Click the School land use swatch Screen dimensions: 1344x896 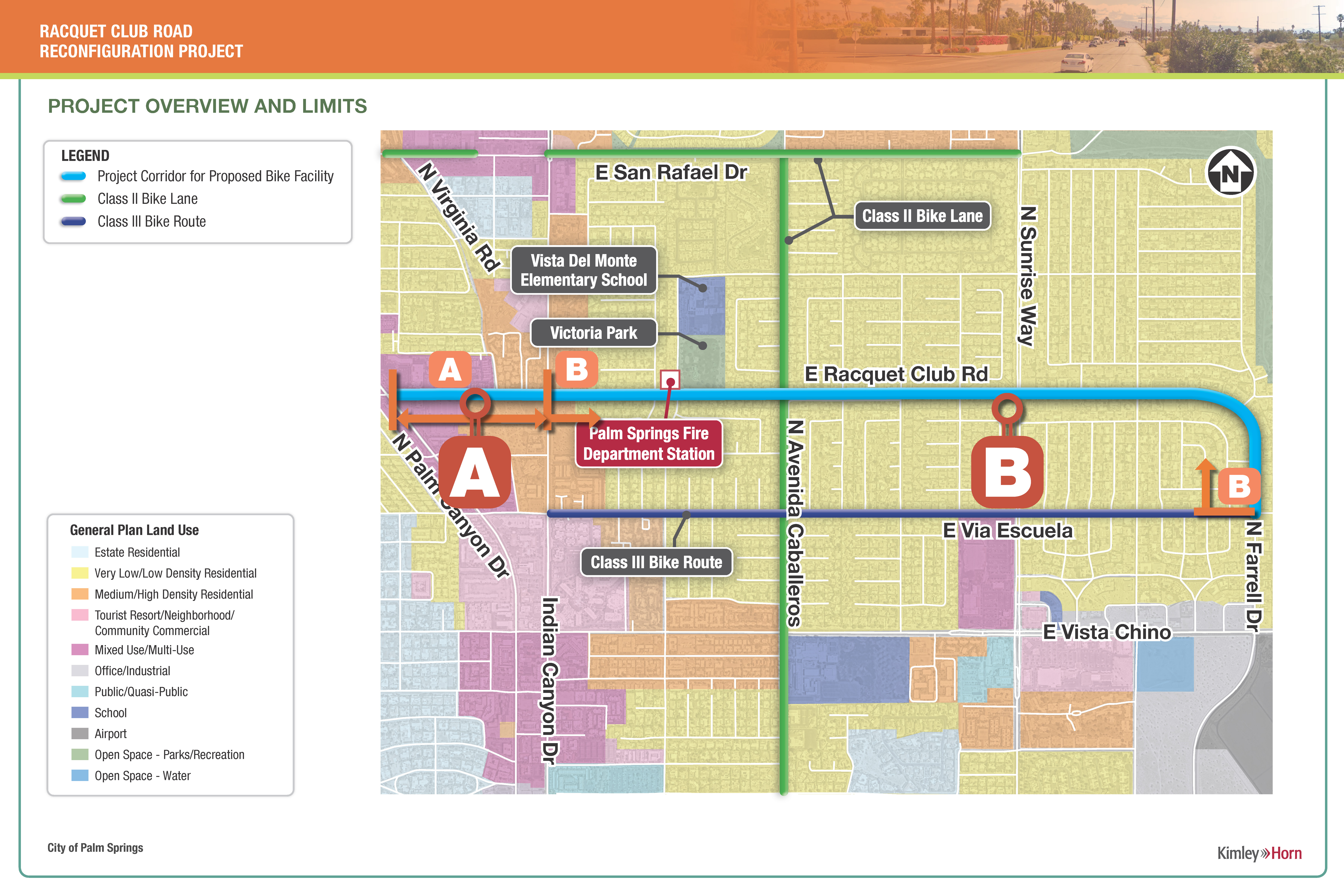tap(80, 713)
